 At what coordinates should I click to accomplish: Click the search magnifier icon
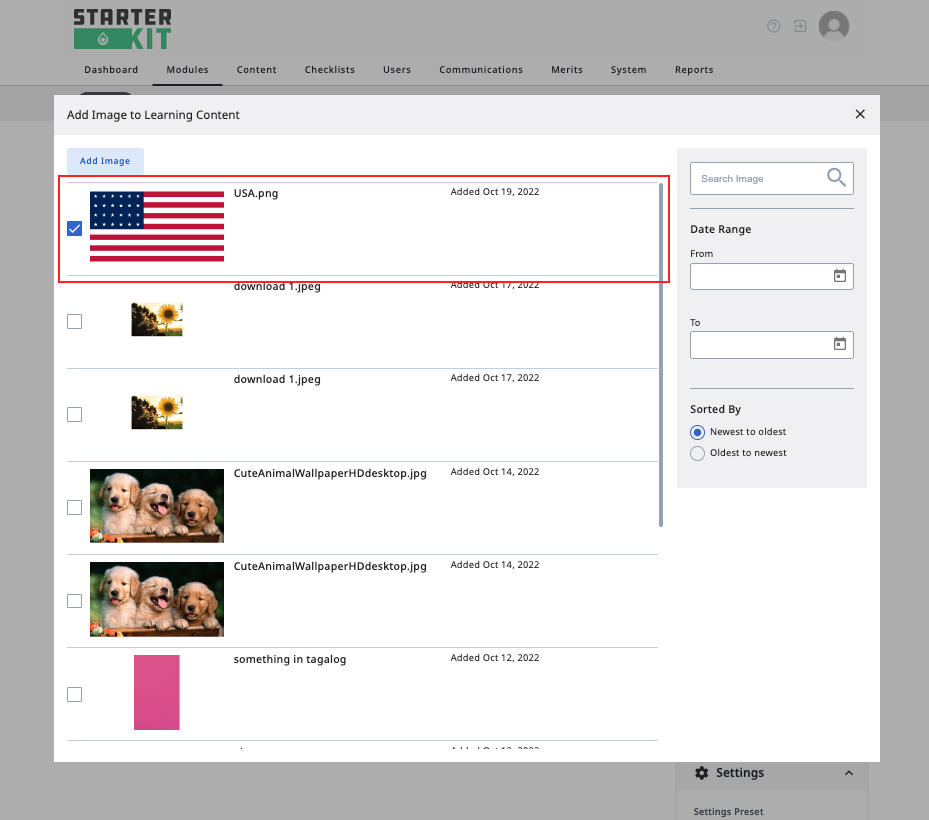pyautogui.click(x=836, y=177)
